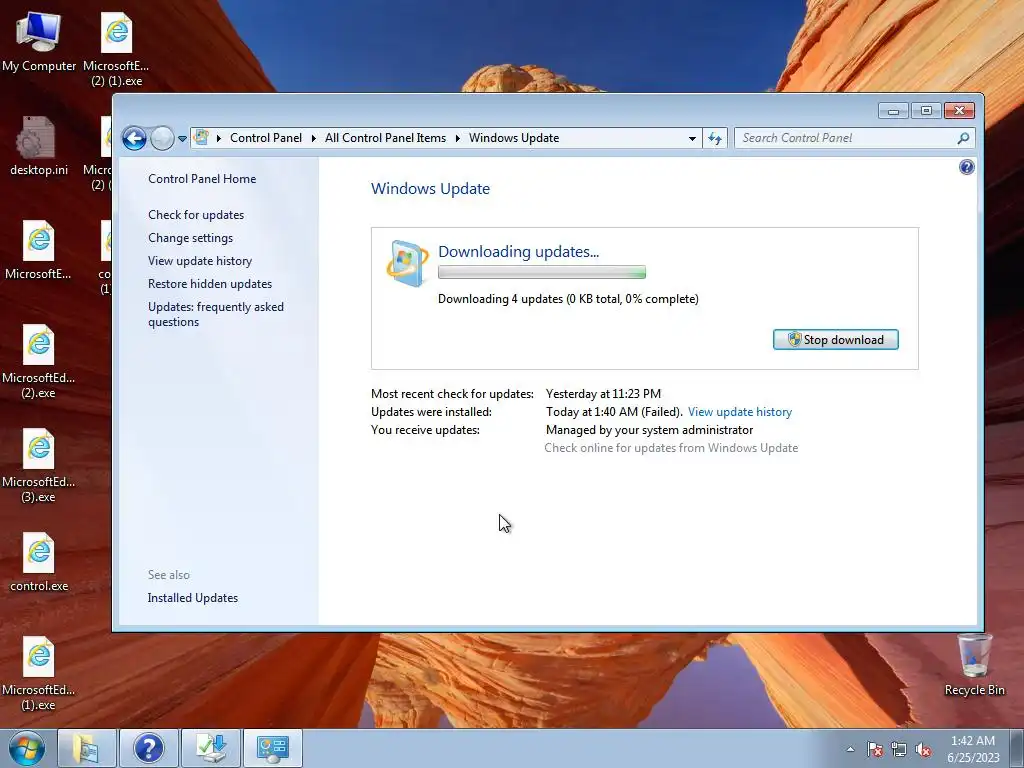
Task: Click the Search Control Panel field
Action: [854, 138]
